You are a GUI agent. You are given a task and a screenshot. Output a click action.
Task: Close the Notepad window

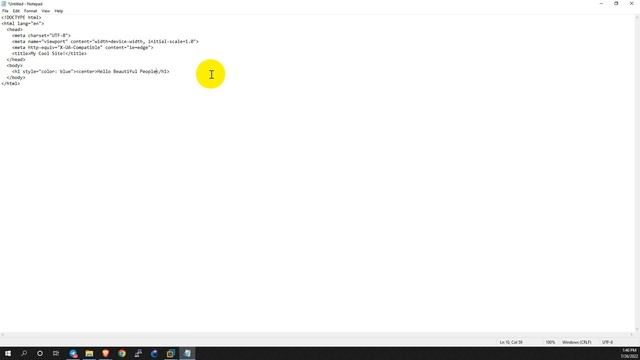(632, 4)
